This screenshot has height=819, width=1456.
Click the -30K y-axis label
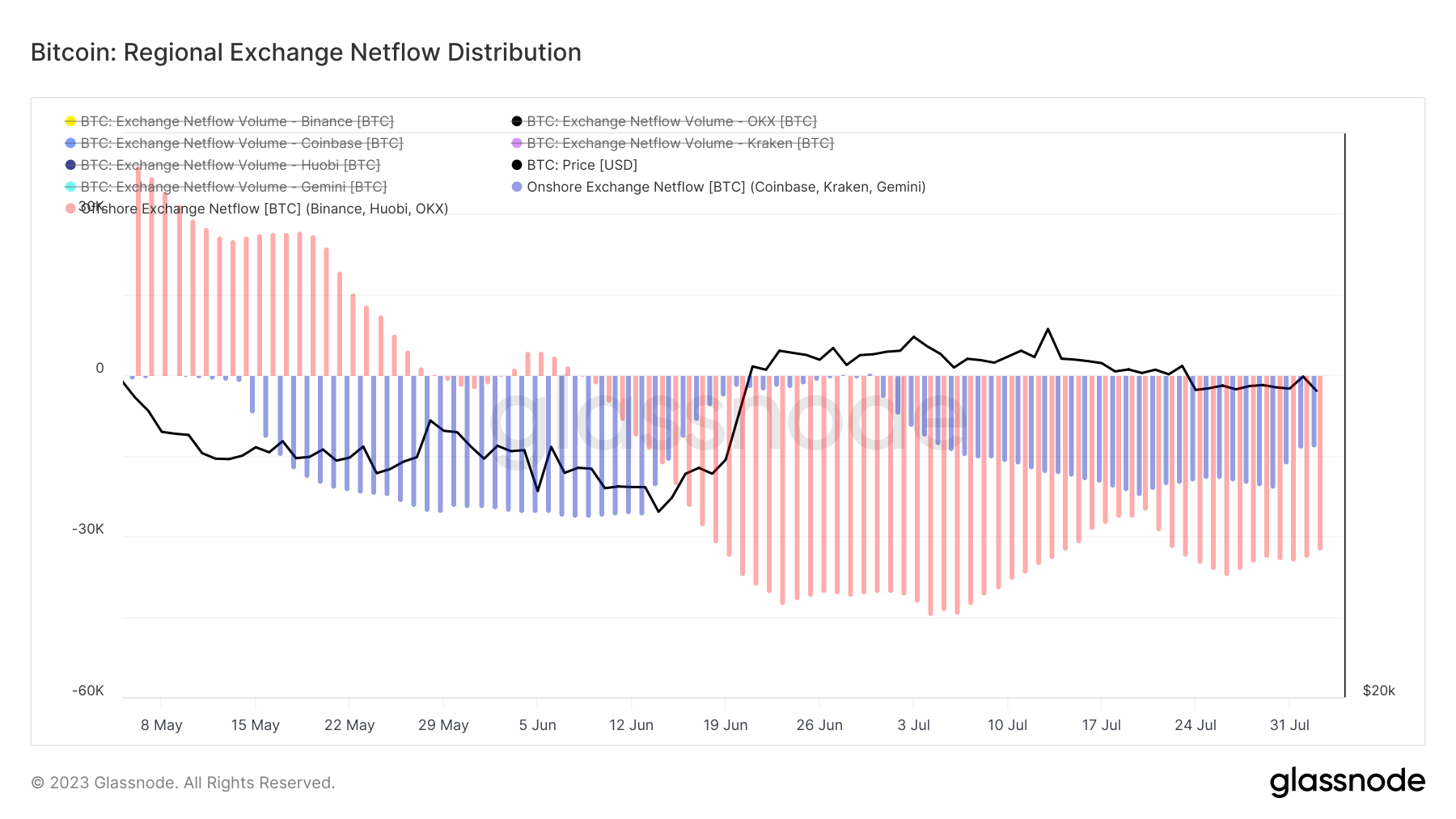click(x=88, y=529)
